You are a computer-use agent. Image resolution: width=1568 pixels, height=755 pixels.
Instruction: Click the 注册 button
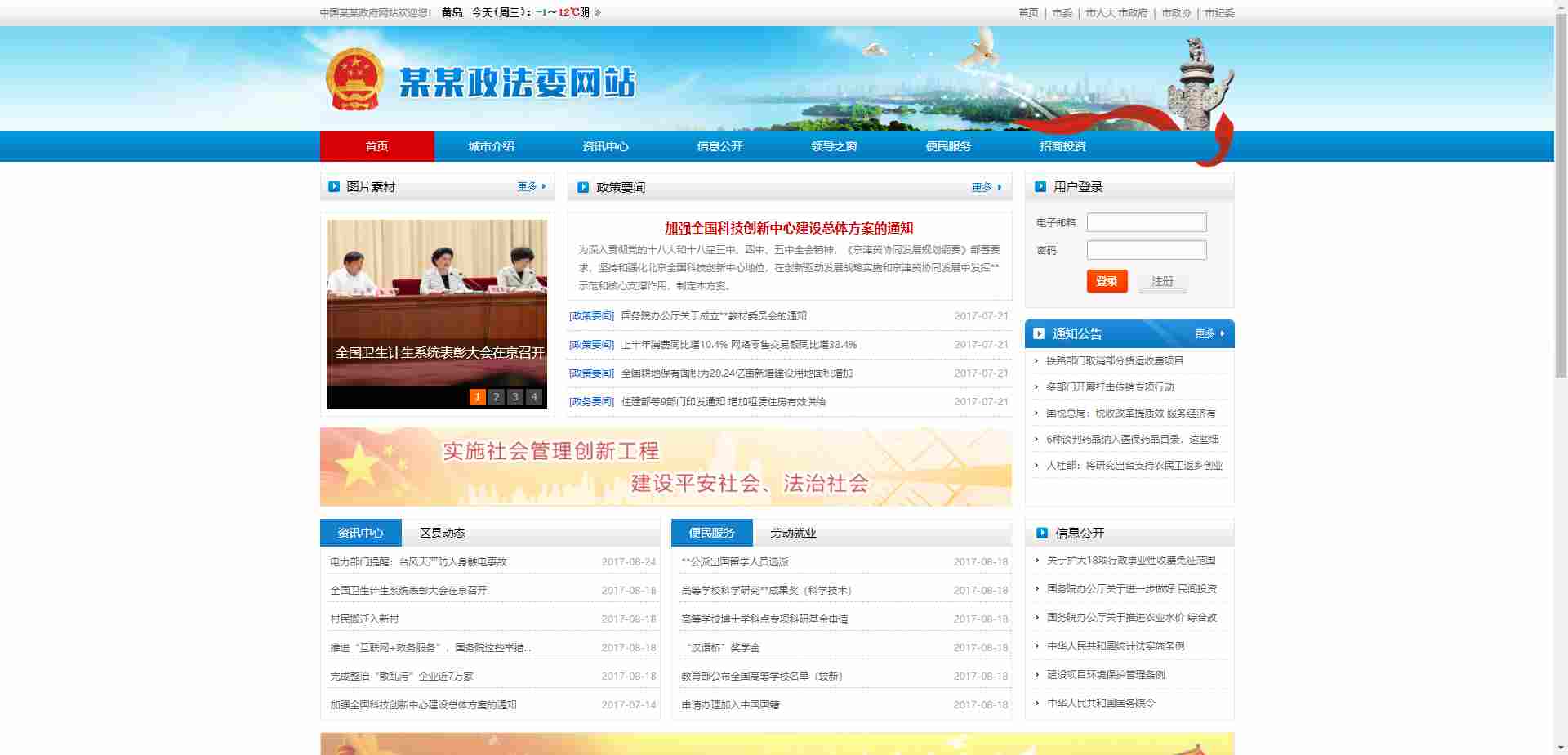[1162, 281]
